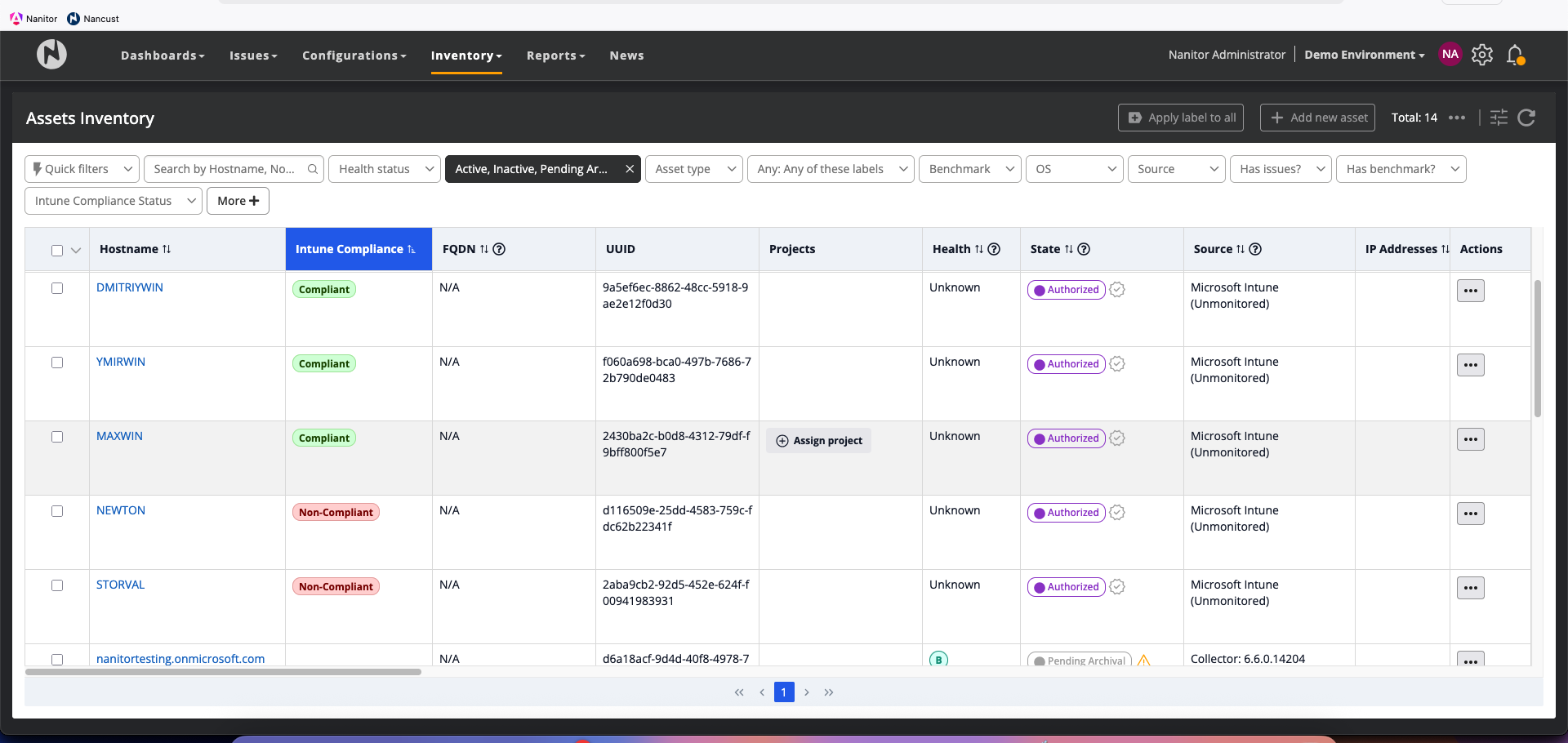The height and width of the screenshot is (743, 1568).
Task: Click verify badge icon in DMITRIYWIN row
Action: coord(1117,290)
